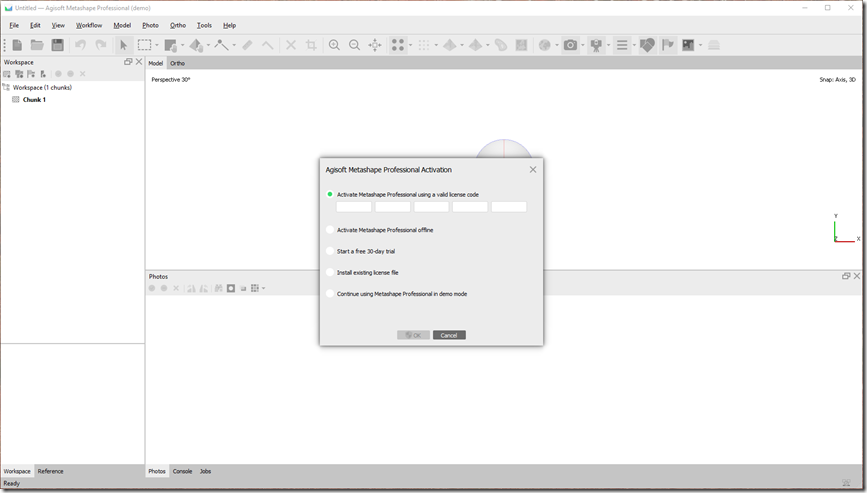867x493 pixels.
Task: Expand the resize region tool dropdown arrow
Action: point(182,46)
